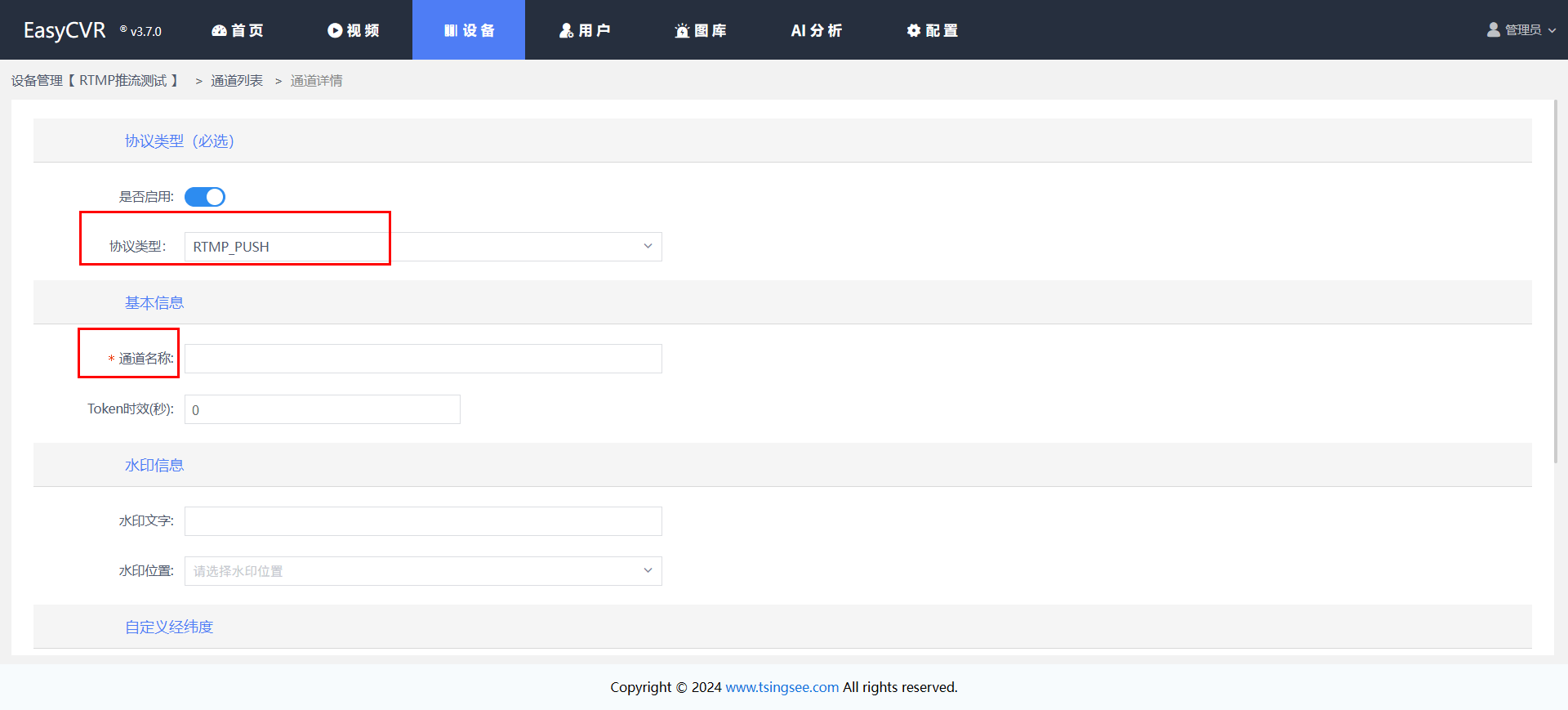The height and width of the screenshot is (710, 1568).
Task: Click the vertical page scrollbar
Action: point(1555,282)
